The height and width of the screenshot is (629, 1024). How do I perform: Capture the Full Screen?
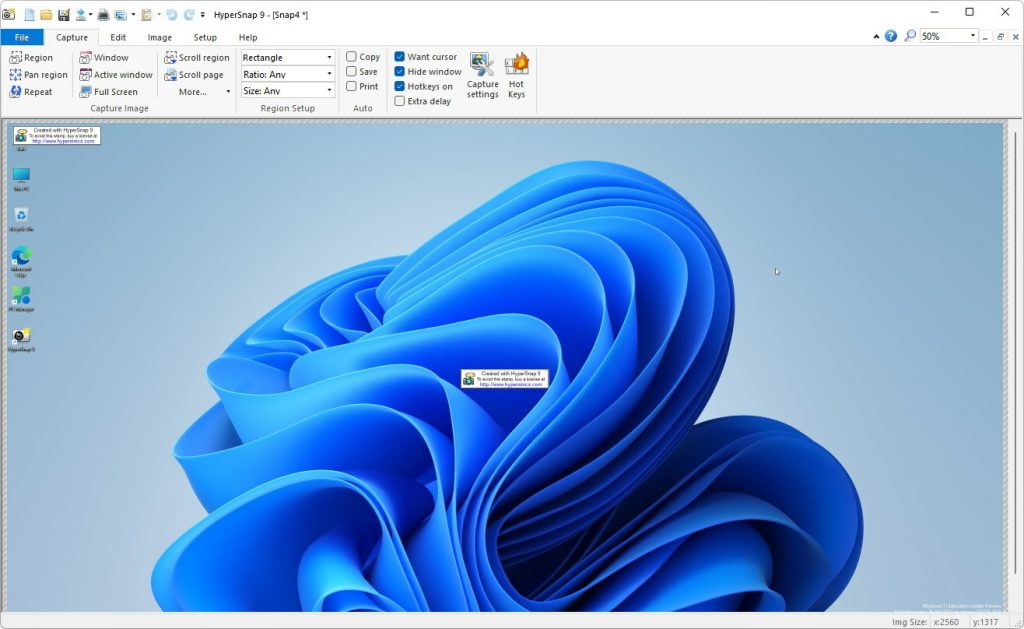[108, 91]
